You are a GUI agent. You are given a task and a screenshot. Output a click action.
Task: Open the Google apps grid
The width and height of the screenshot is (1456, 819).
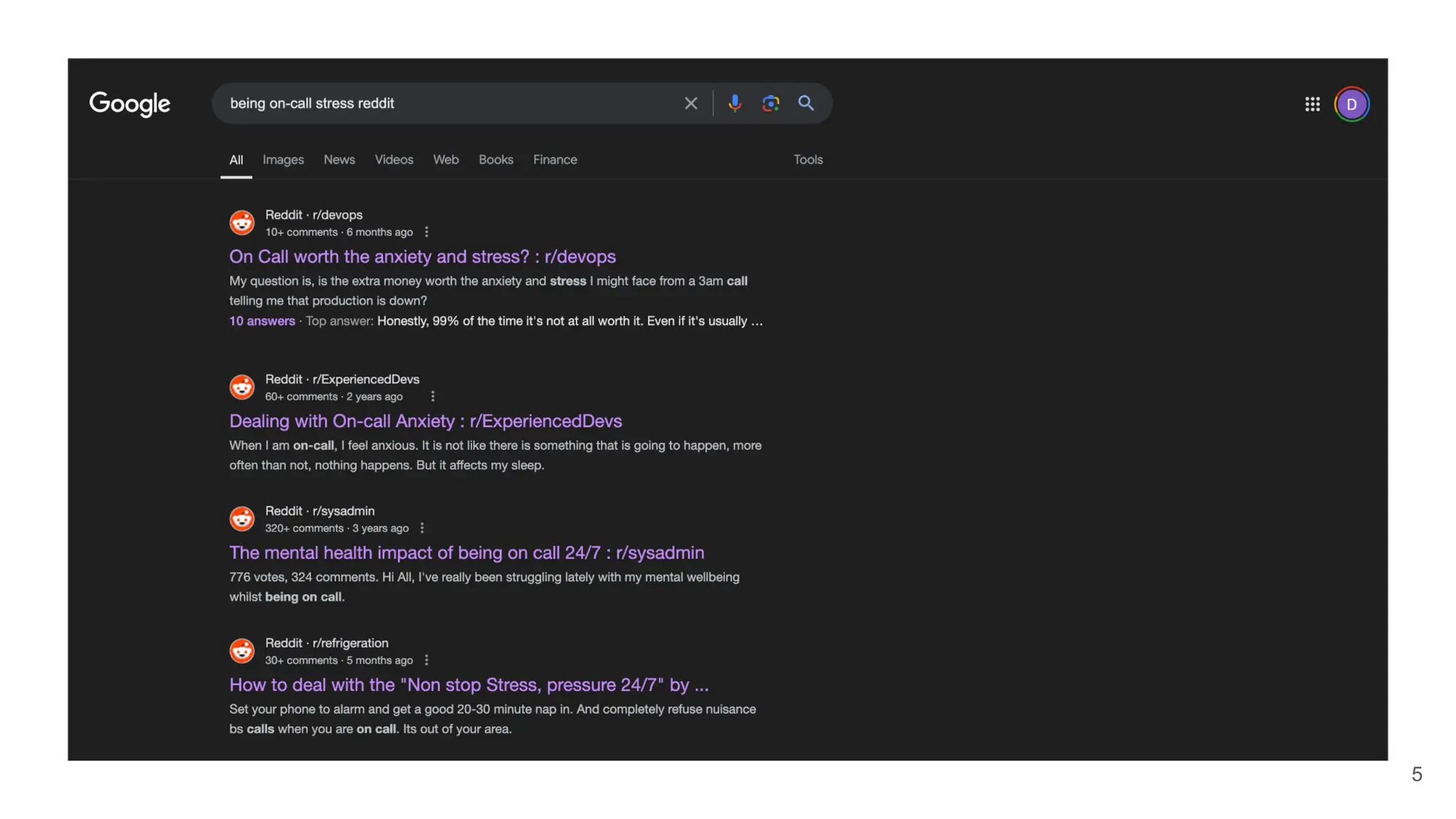tap(1312, 105)
